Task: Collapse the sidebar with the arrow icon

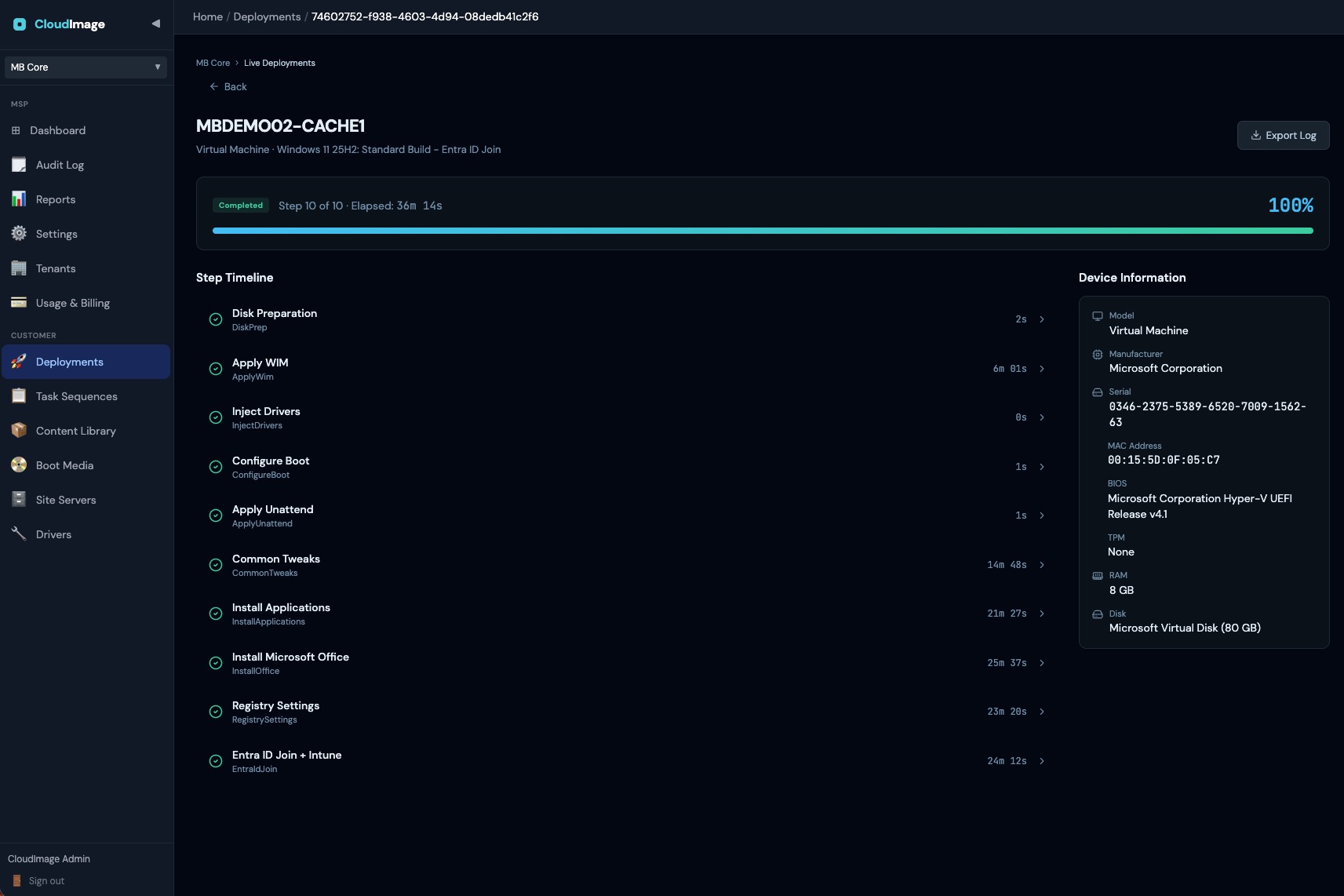Action: pos(156,24)
